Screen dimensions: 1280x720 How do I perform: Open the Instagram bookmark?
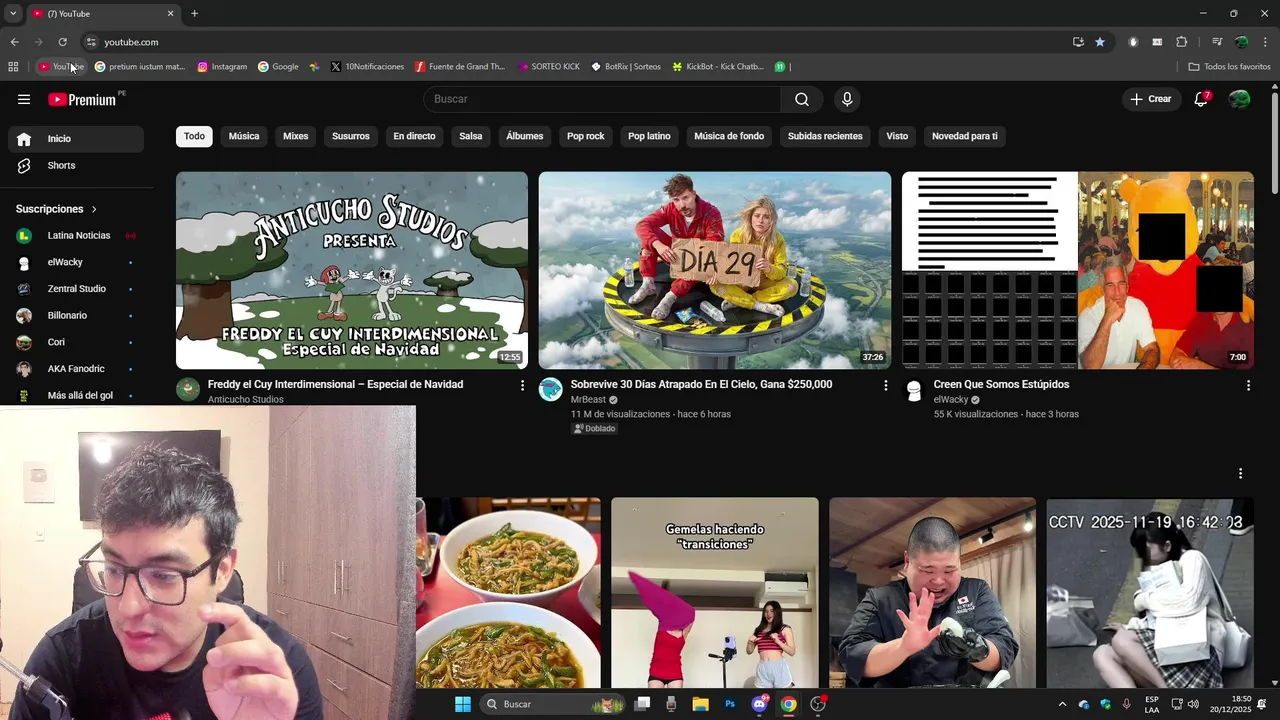(222, 67)
